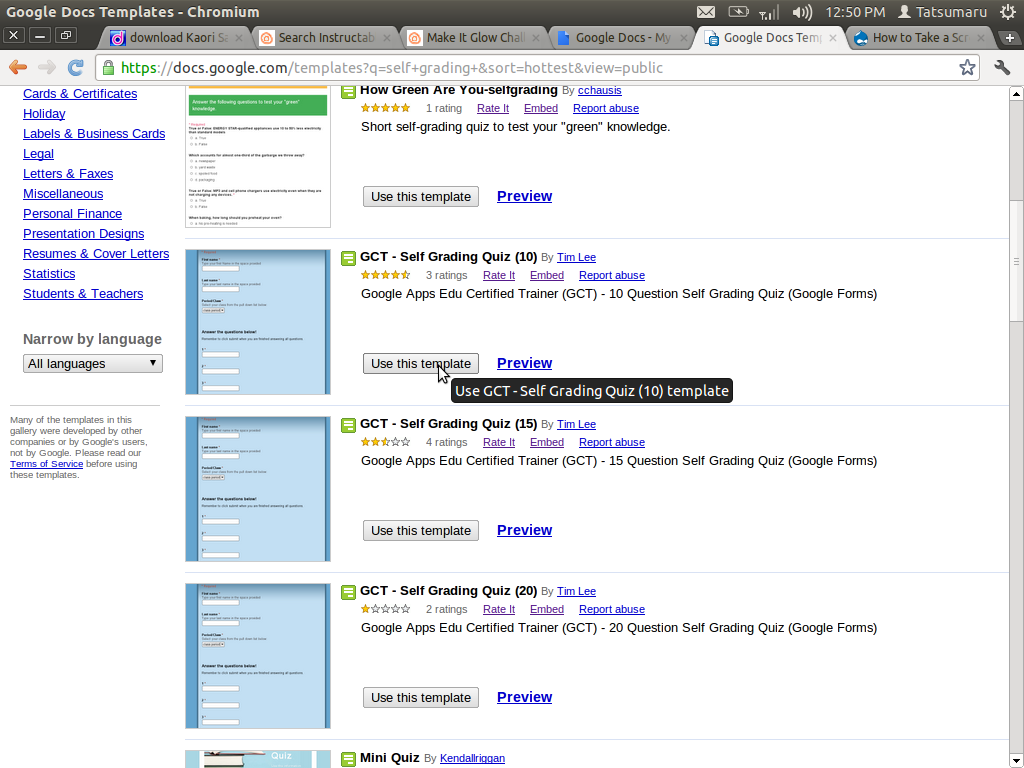Preview the GCT Self Grading Quiz (20)

pos(524,697)
